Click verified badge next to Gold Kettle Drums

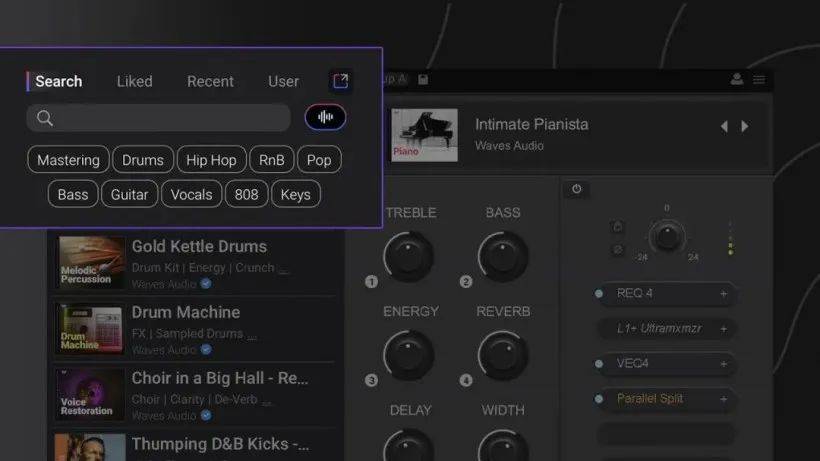(206, 283)
